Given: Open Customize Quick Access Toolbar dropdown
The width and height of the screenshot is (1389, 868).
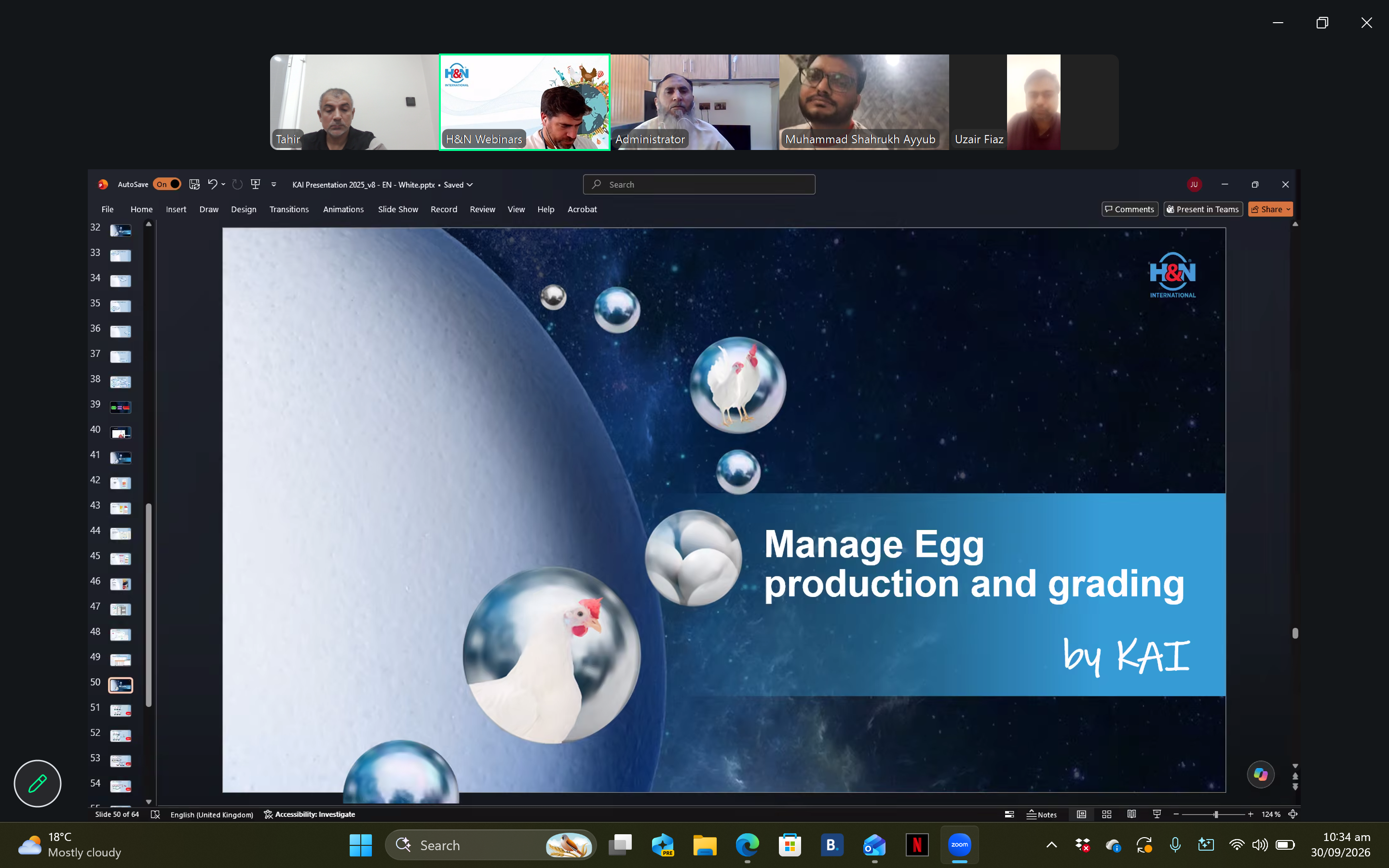Looking at the screenshot, I should [x=274, y=184].
